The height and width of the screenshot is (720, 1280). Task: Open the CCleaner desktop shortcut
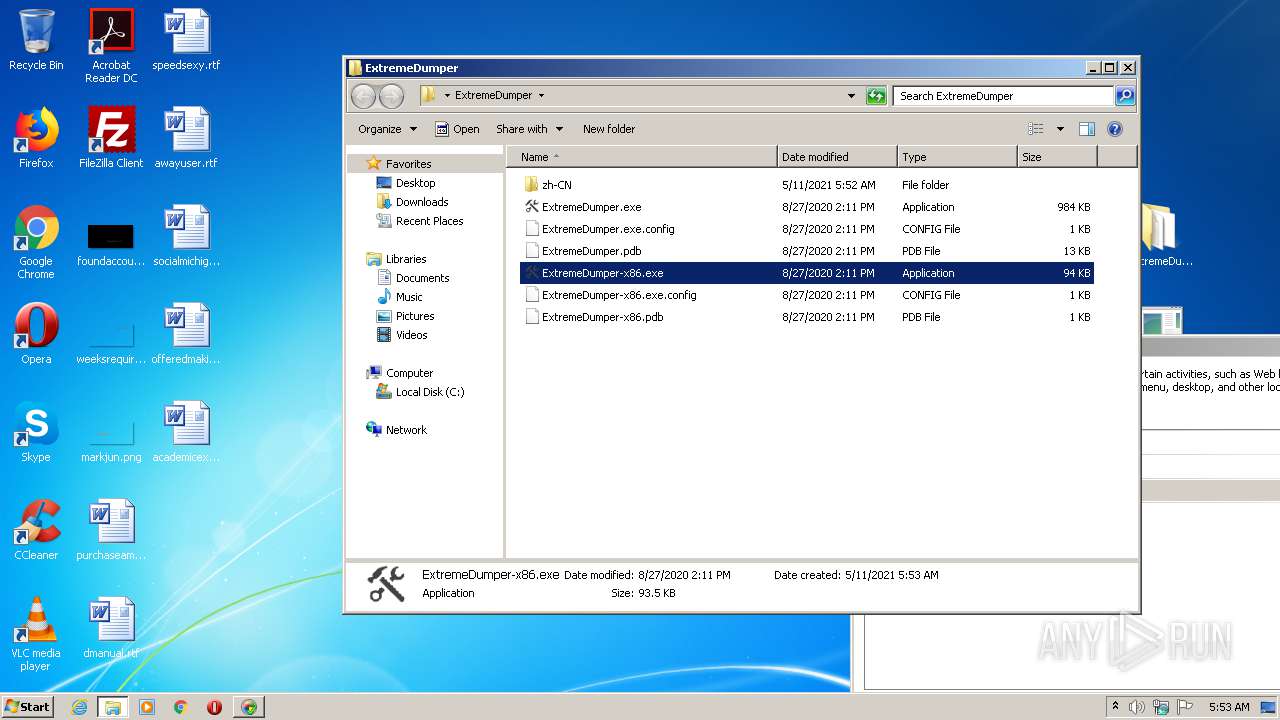[x=36, y=530]
